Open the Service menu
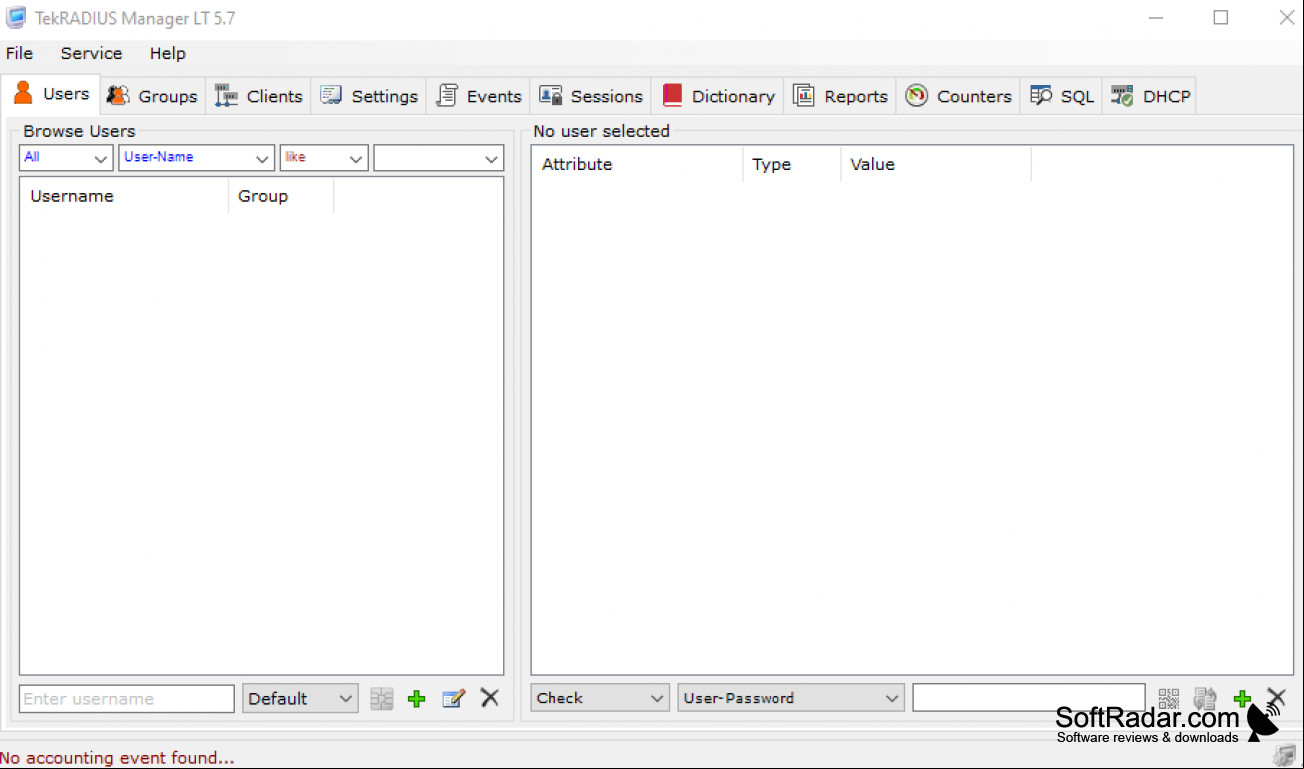The width and height of the screenshot is (1304, 769). coord(91,53)
